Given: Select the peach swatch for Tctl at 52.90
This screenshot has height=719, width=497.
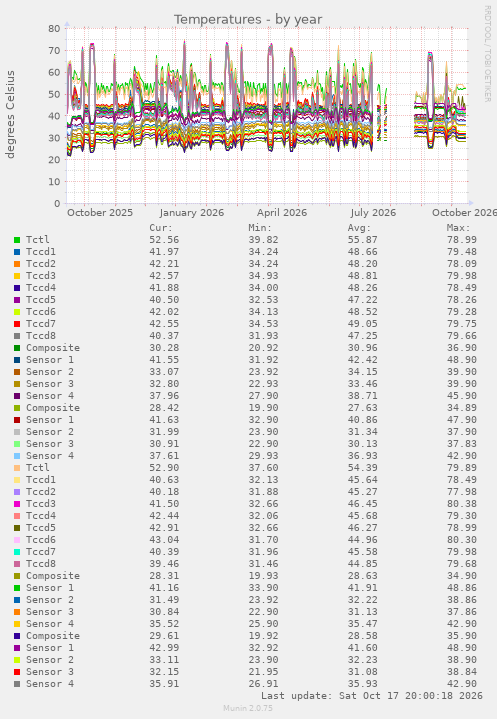Looking at the screenshot, I should coord(17,468).
